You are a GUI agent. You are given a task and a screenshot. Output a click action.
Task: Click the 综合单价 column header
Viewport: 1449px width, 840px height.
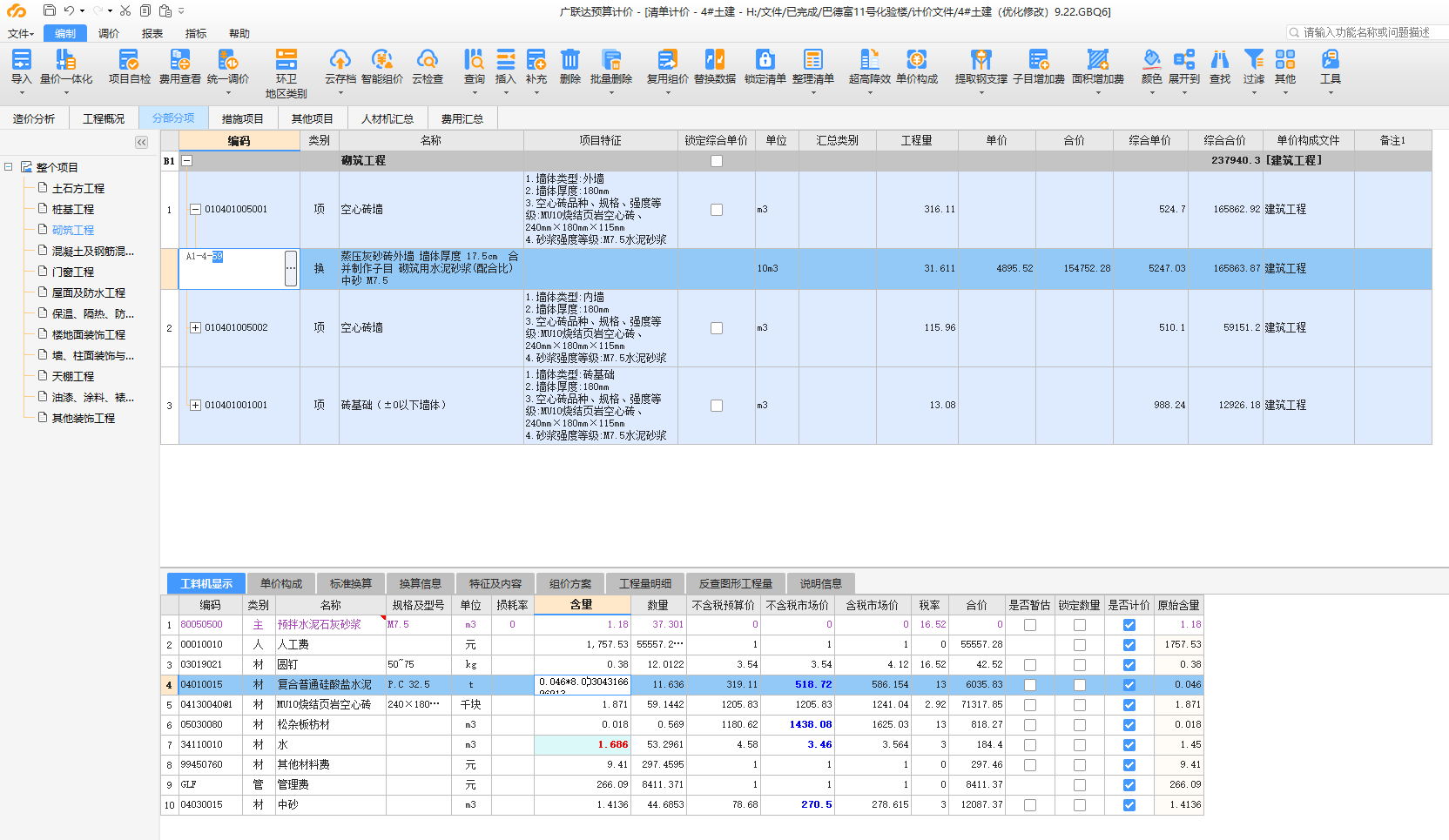(1150, 140)
